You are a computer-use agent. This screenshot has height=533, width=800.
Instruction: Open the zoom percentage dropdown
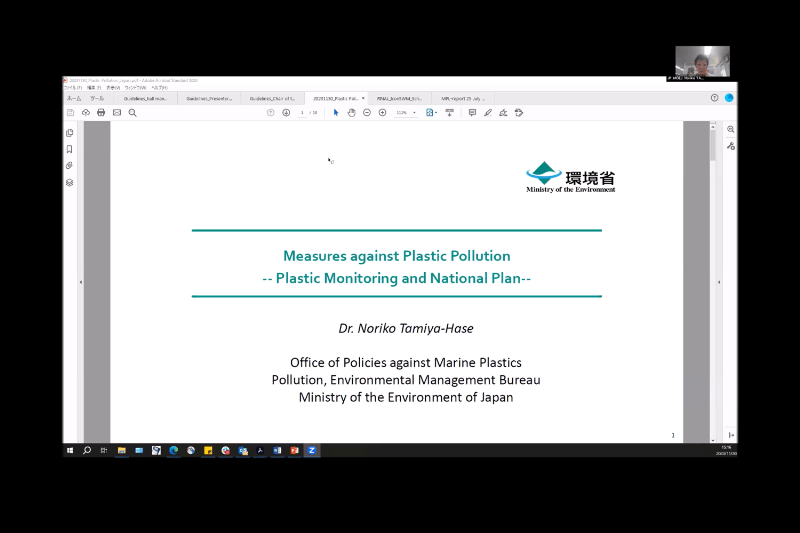pyautogui.click(x=407, y=113)
